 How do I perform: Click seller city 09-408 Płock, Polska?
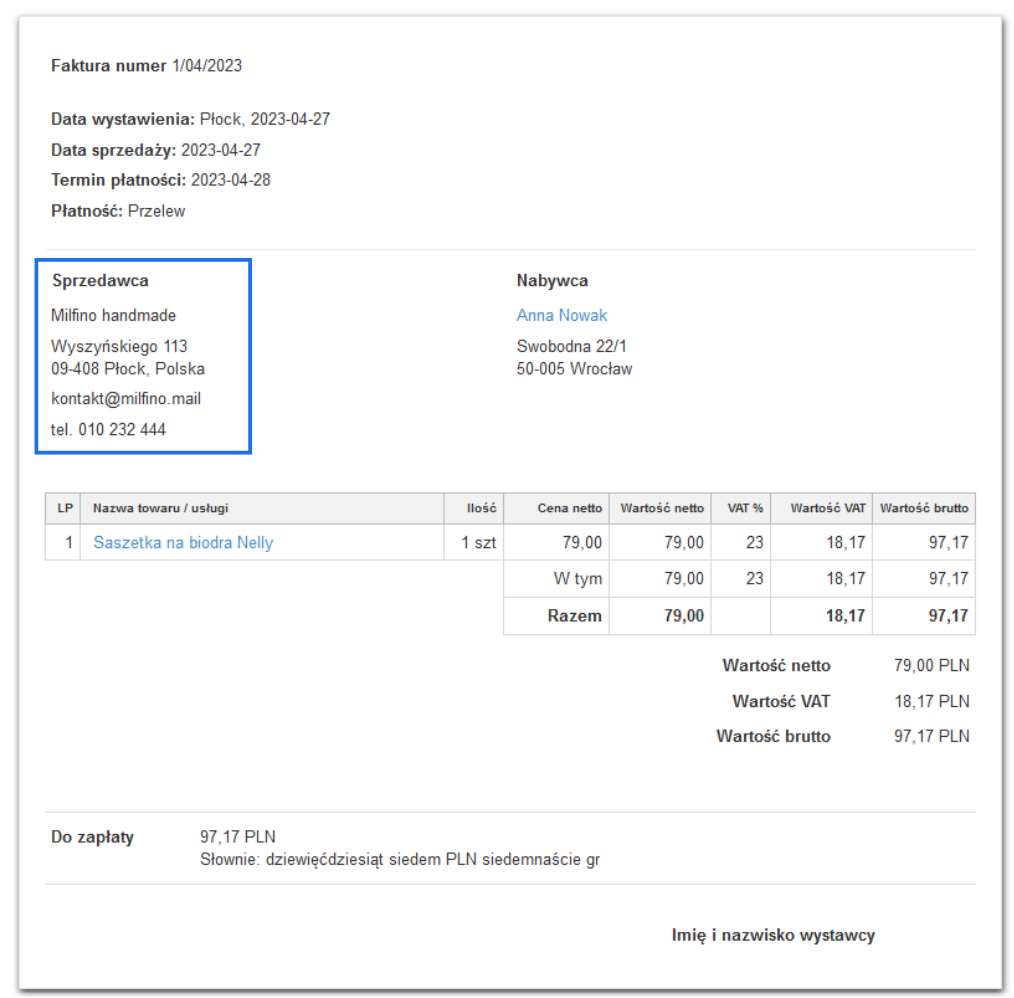pos(128,369)
